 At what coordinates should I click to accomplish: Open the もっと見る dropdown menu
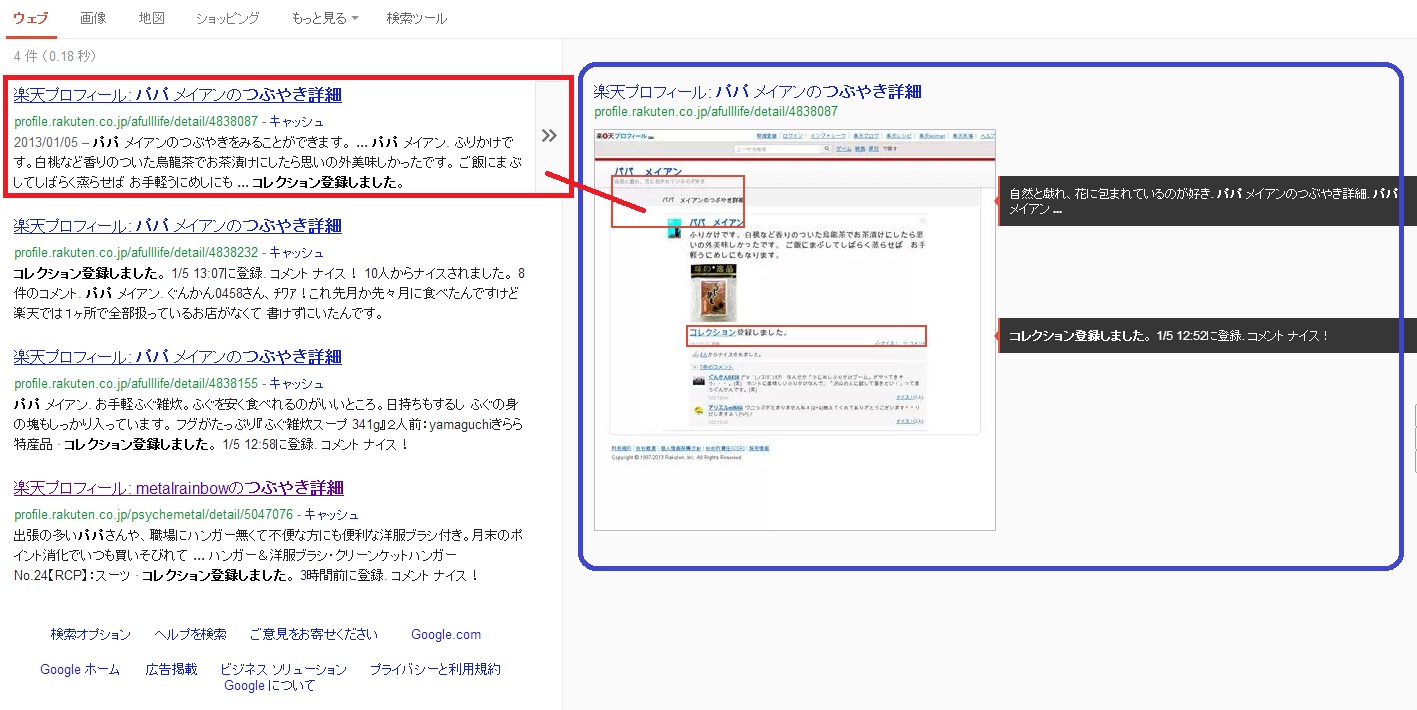point(325,18)
